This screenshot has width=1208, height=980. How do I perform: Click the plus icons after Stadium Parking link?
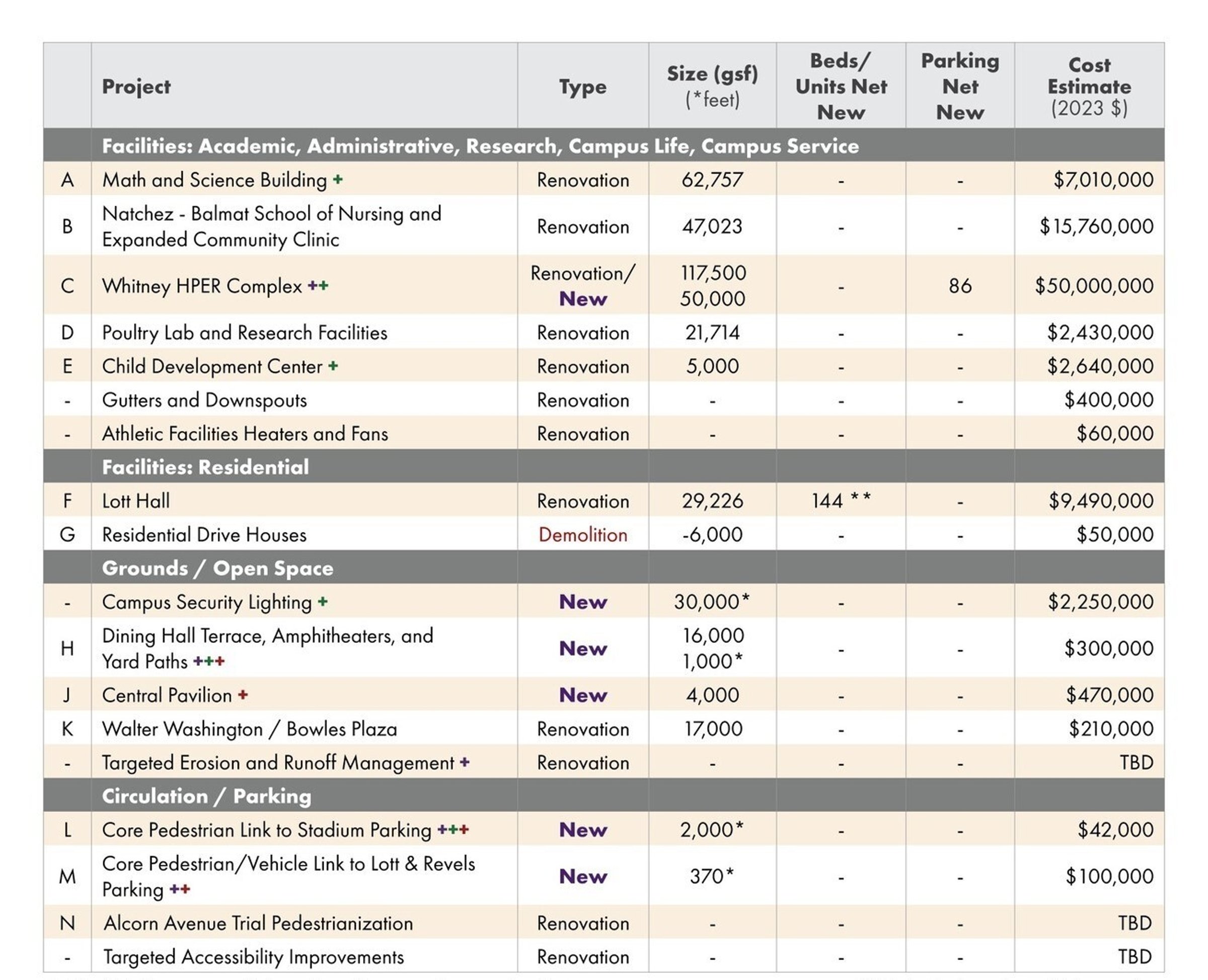point(453,829)
